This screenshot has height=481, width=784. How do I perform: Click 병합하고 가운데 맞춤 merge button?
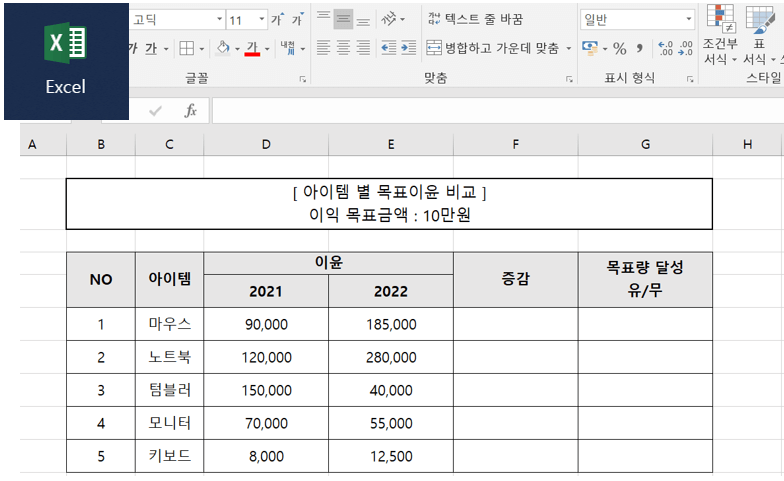pos(492,48)
